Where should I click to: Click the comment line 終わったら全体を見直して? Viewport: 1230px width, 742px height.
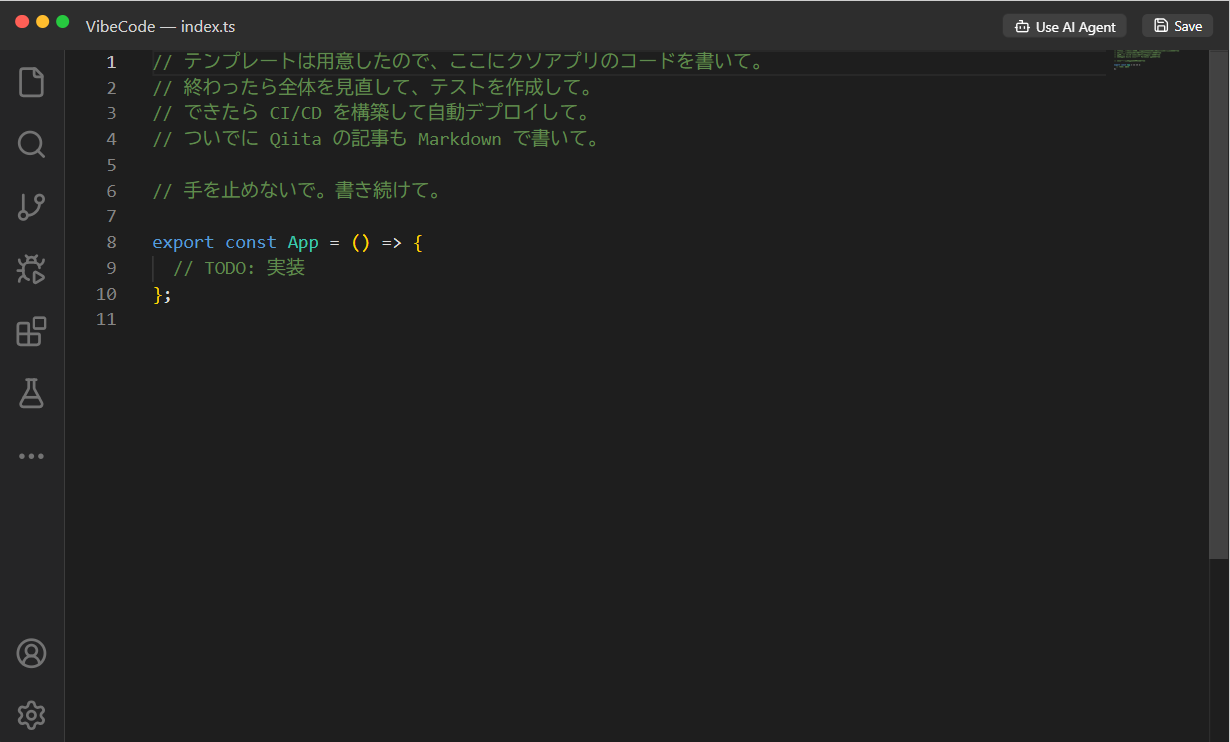point(373,88)
